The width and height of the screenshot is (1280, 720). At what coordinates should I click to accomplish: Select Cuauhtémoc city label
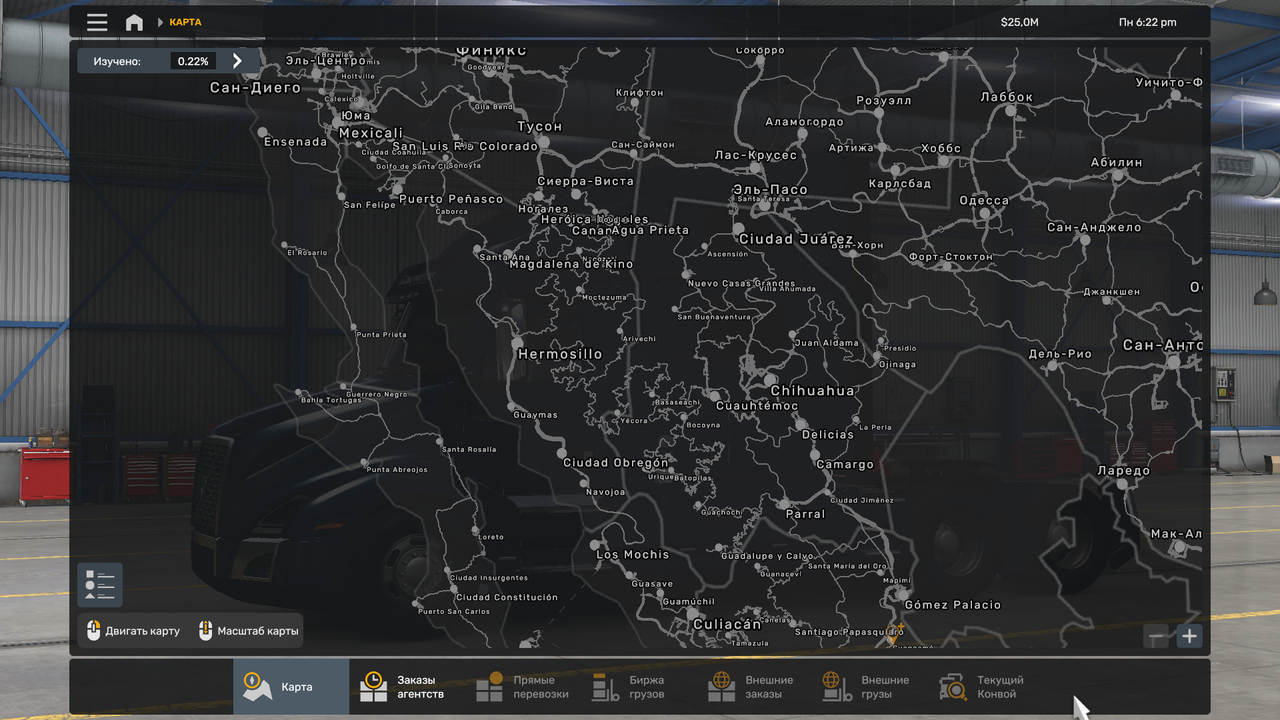pos(757,406)
